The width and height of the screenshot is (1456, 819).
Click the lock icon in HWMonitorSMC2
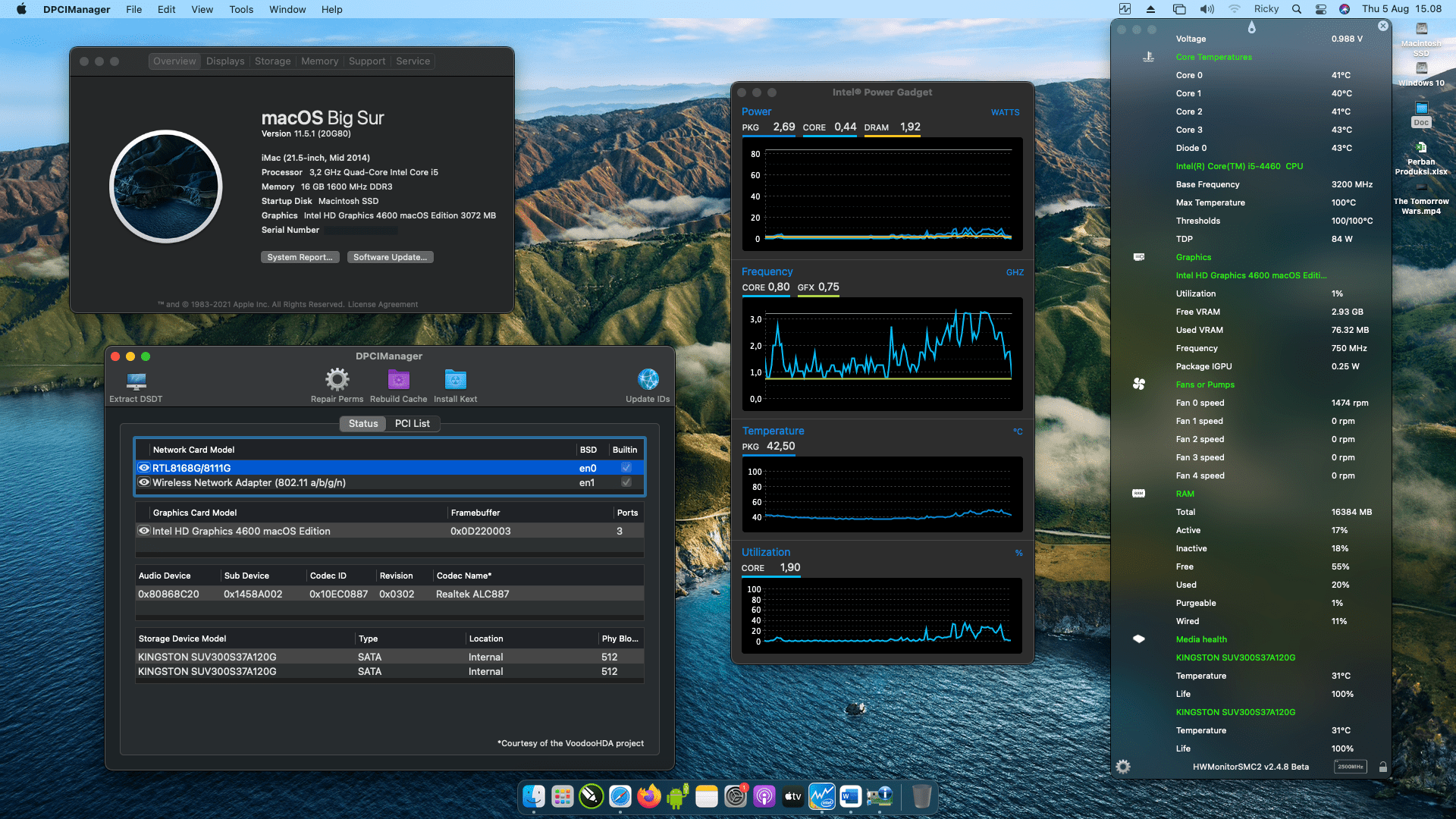[x=1382, y=767]
